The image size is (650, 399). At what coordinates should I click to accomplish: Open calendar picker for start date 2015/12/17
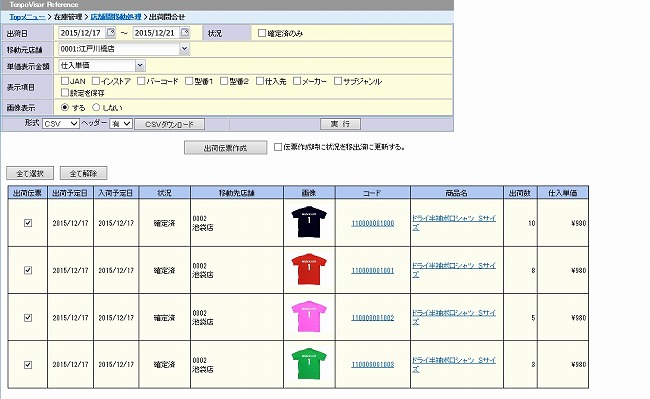click(111, 32)
